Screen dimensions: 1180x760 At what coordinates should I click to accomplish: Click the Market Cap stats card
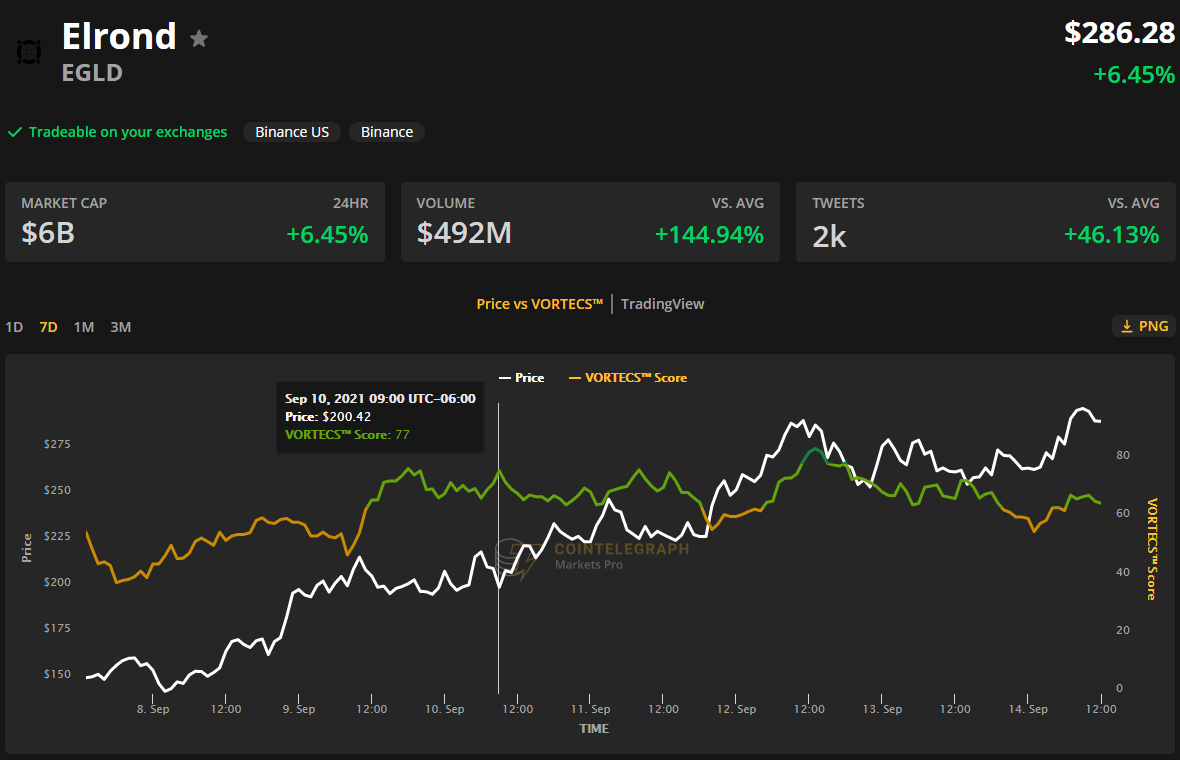click(195, 222)
